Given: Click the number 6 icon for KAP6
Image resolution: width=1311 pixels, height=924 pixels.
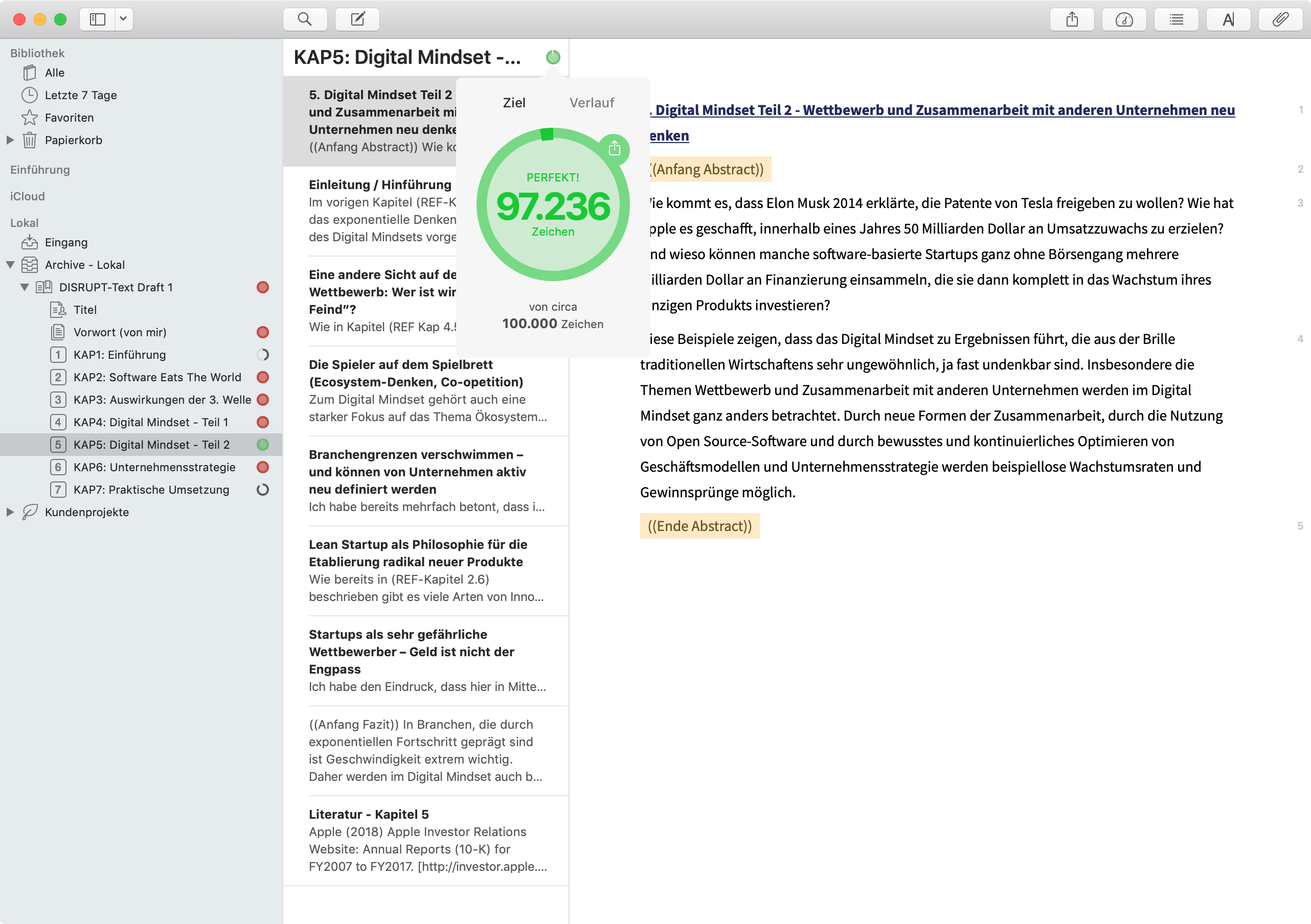Looking at the screenshot, I should 58,467.
